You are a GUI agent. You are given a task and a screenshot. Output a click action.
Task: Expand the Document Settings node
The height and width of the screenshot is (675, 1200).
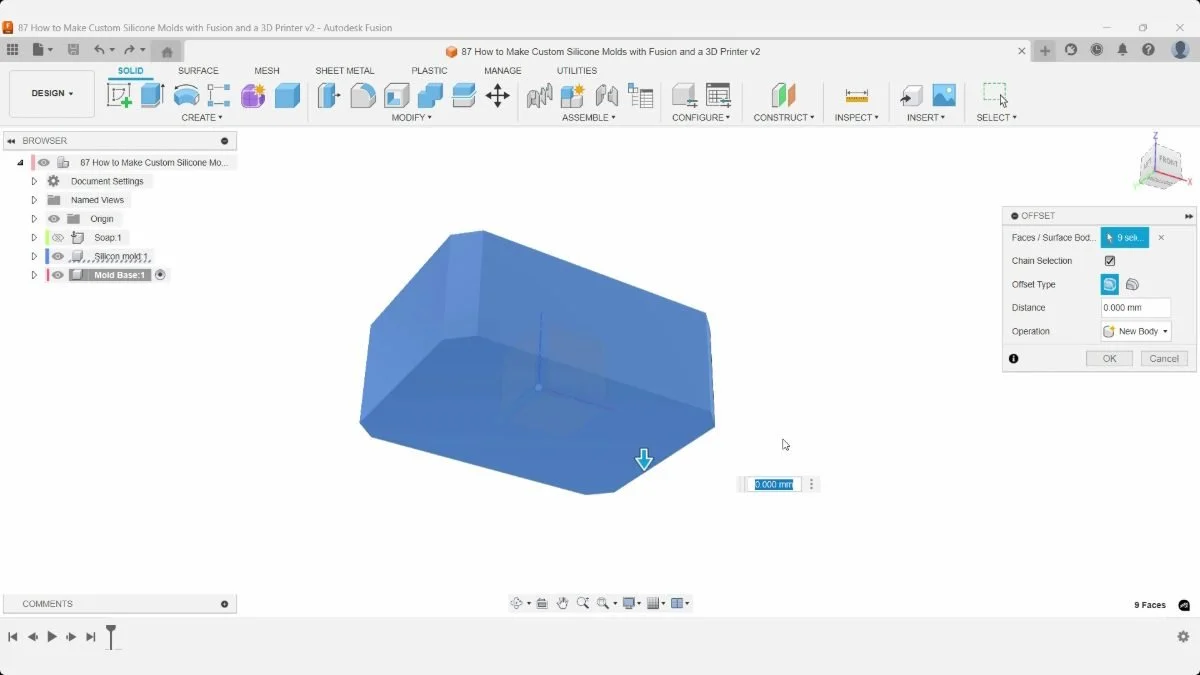pos(34,181)
